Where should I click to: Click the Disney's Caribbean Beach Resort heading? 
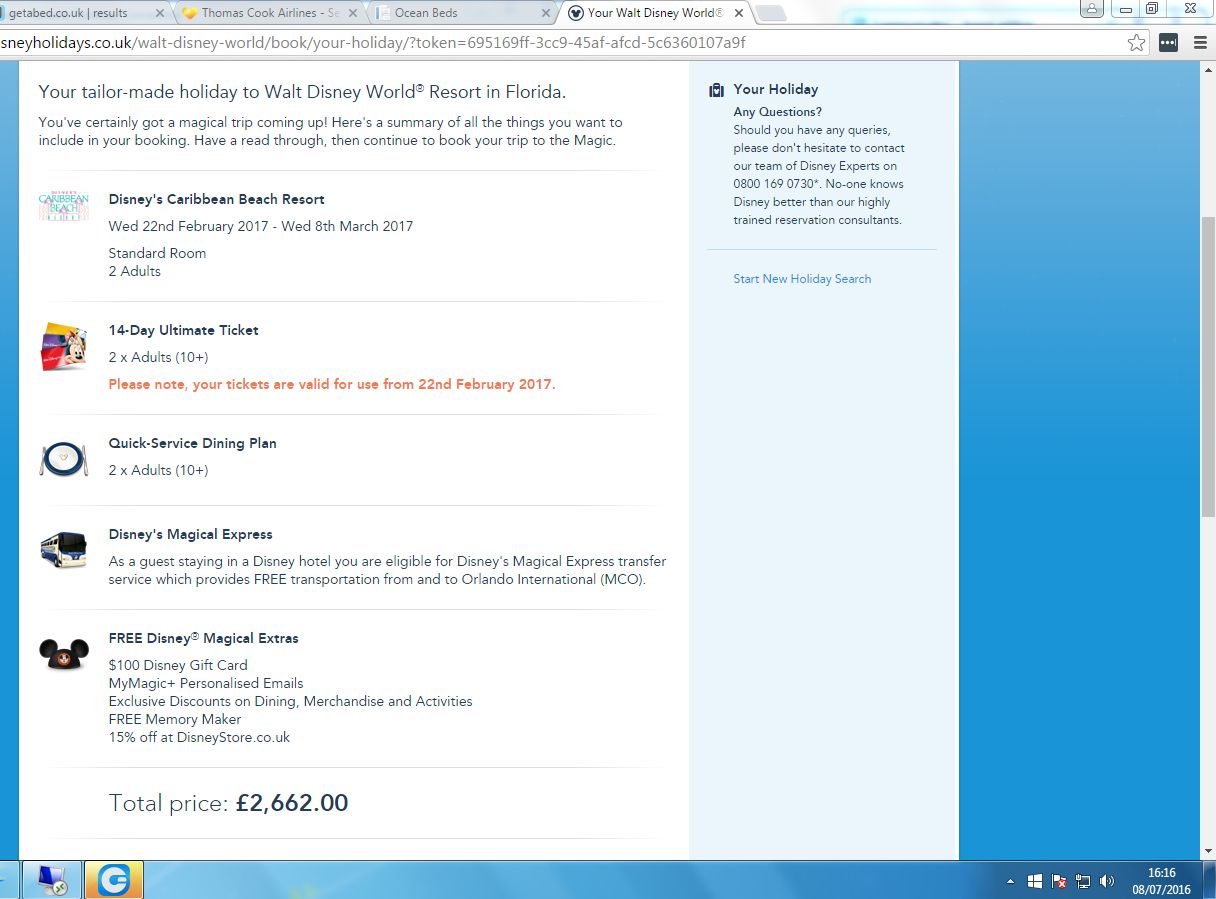tap(216, 199)
